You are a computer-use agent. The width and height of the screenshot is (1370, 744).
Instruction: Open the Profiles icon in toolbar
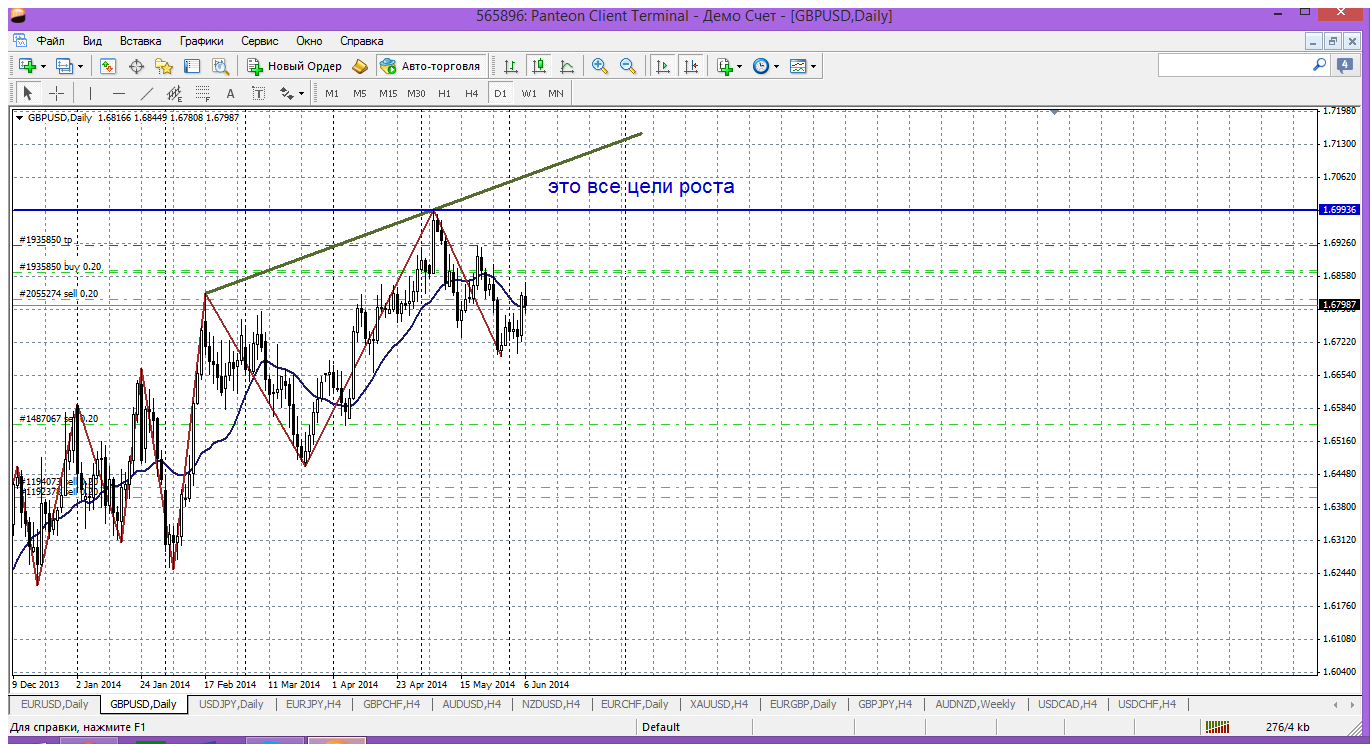pos(65,66)
